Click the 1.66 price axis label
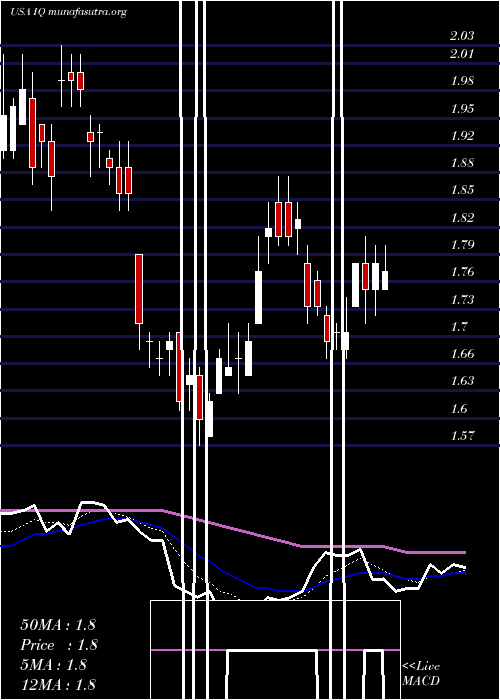 click(462, 354)
